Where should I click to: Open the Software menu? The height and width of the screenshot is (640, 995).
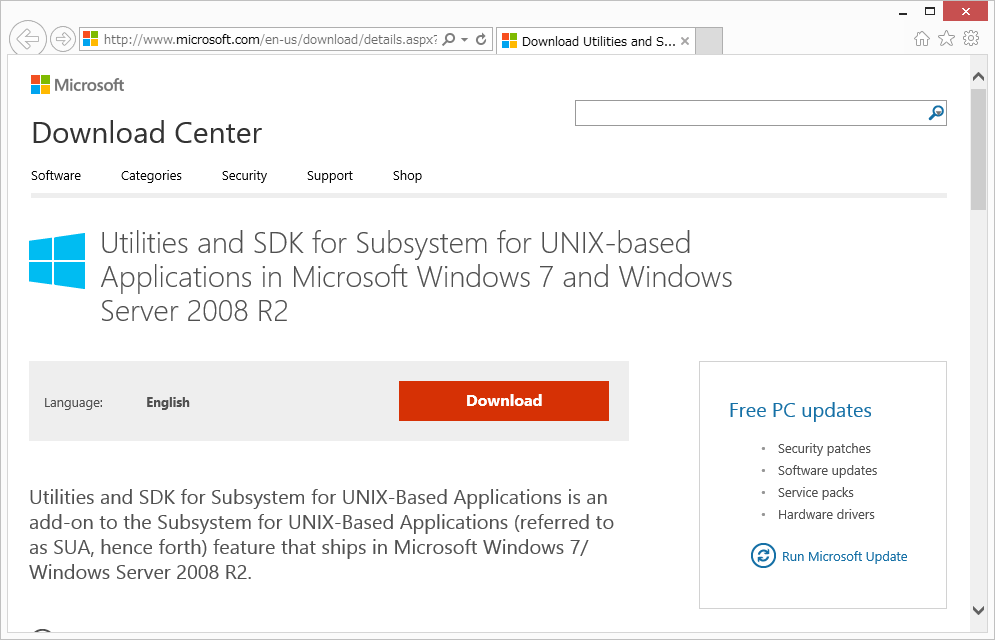[56, 176]
